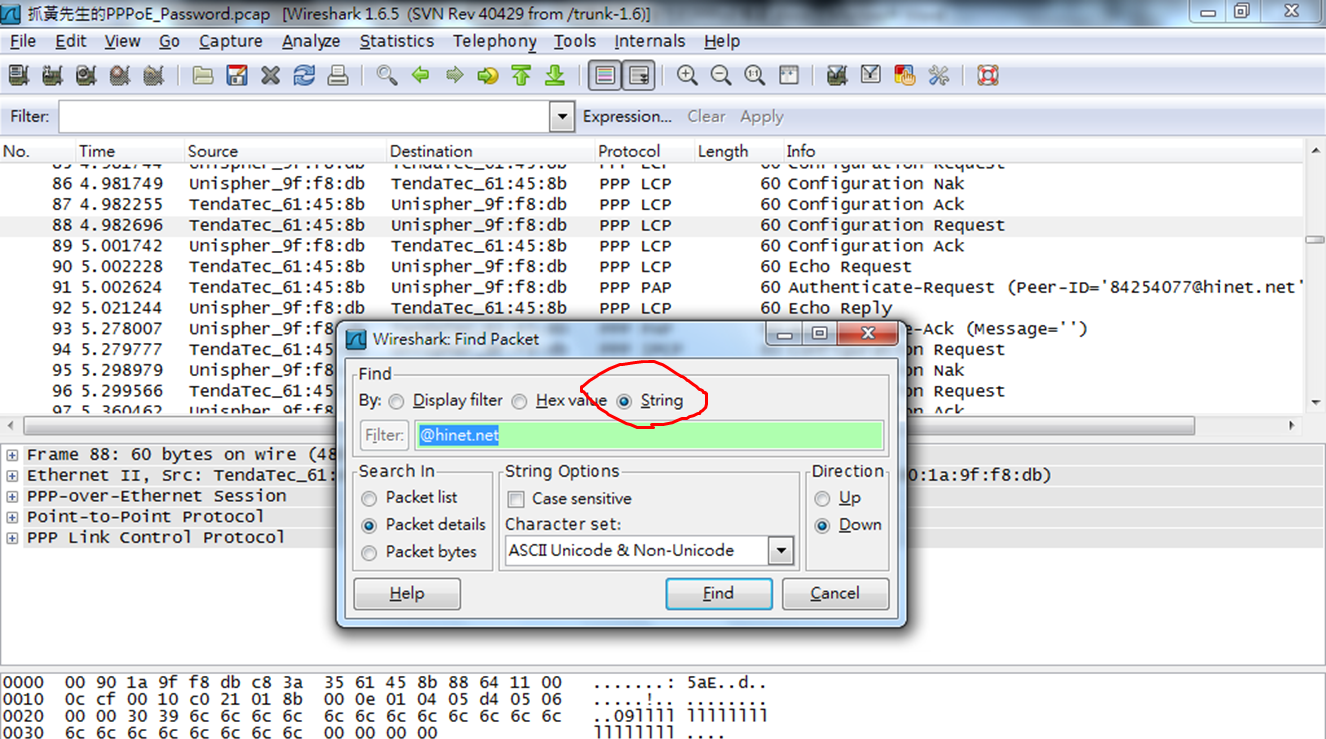Enable the Case sensitive checkbox

516,499
